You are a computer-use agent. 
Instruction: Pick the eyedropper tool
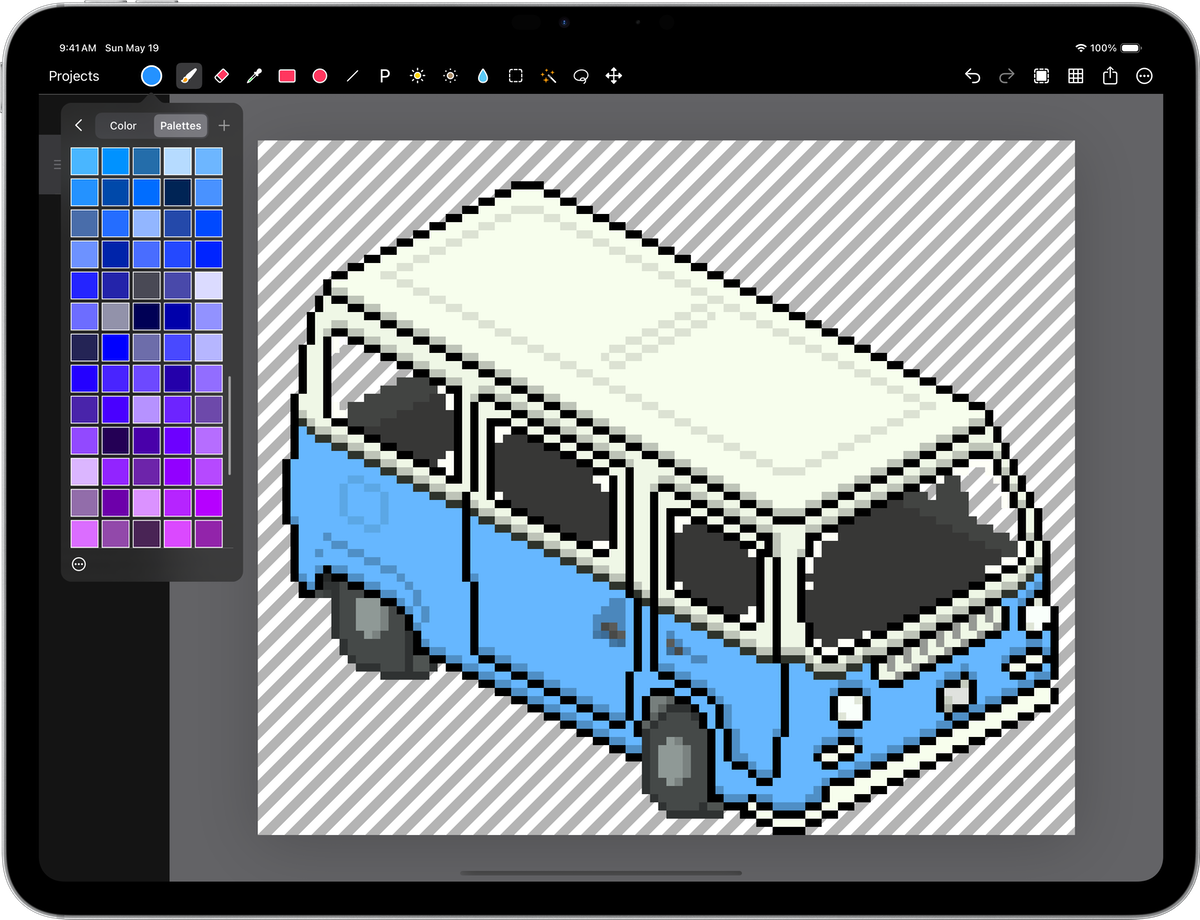pos(254,76)
